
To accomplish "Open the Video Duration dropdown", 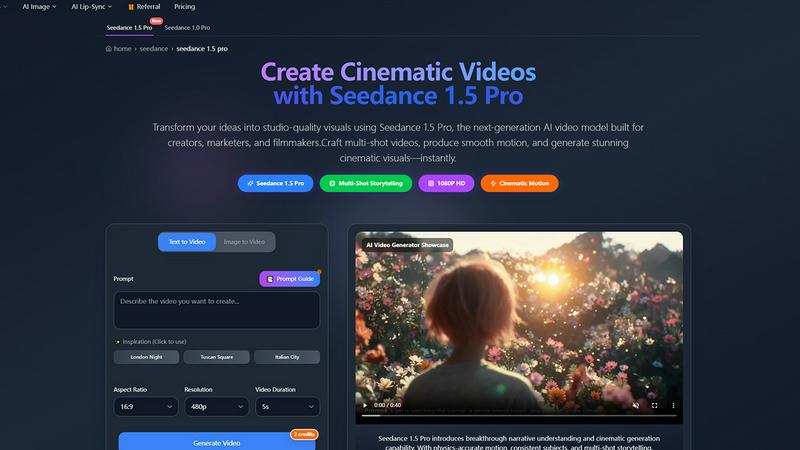I will 287,407.
